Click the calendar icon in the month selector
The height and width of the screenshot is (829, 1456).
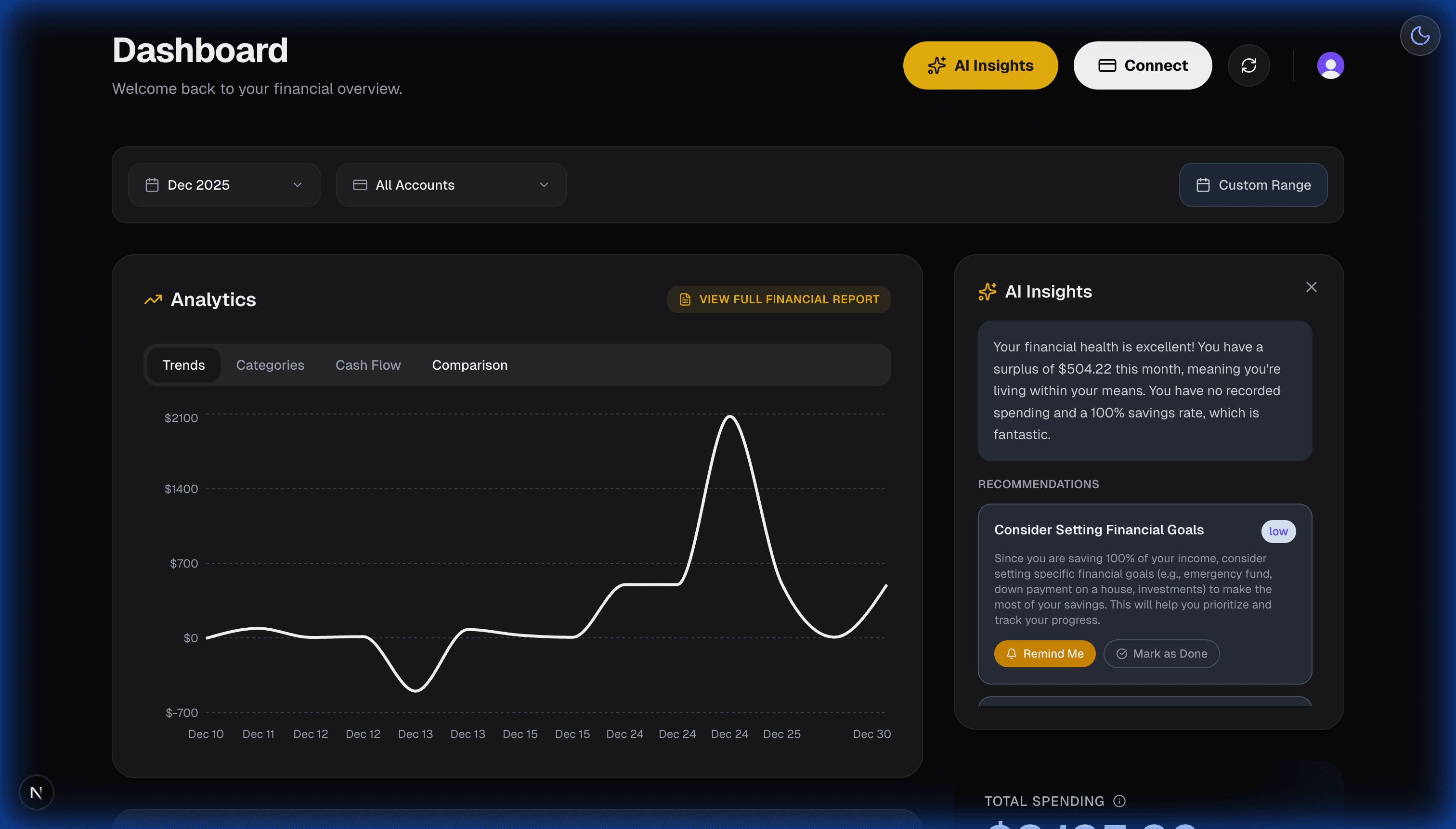(152, 184)
